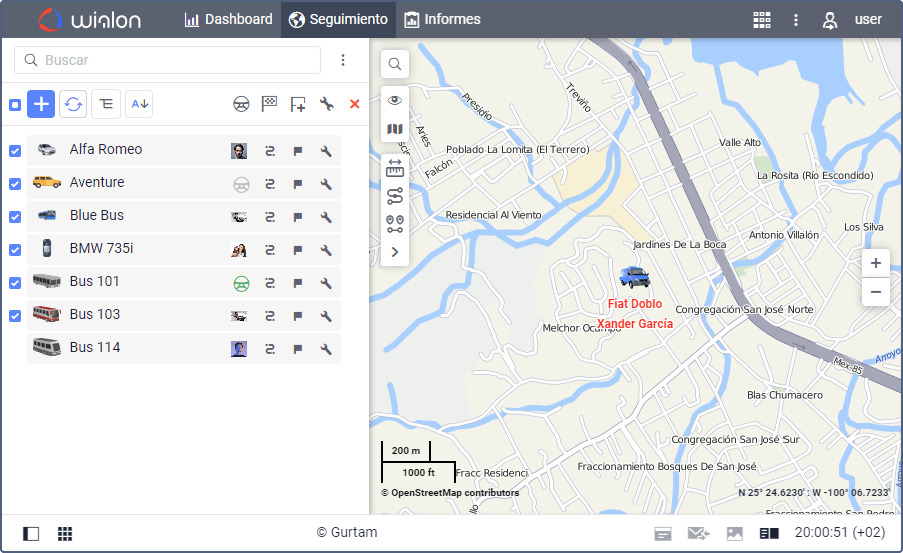Click the refresh units list icon
The width and height of the screenshot is (903, 553).
point(73,104)
